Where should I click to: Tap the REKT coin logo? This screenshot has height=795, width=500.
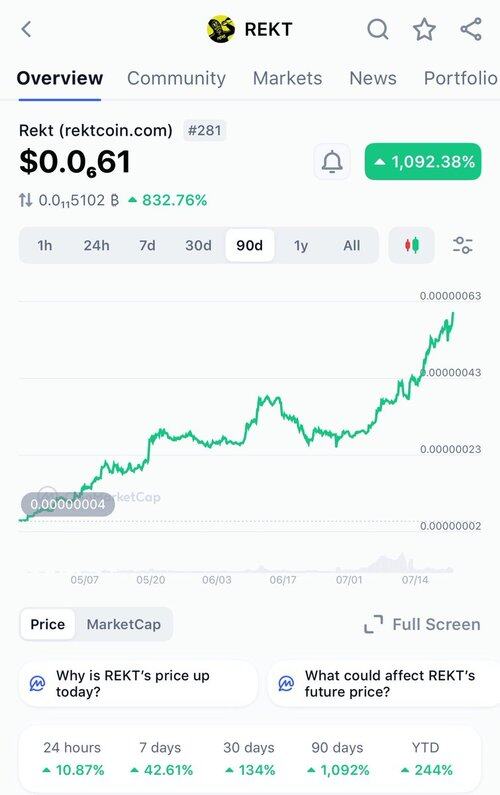(221, 29)
